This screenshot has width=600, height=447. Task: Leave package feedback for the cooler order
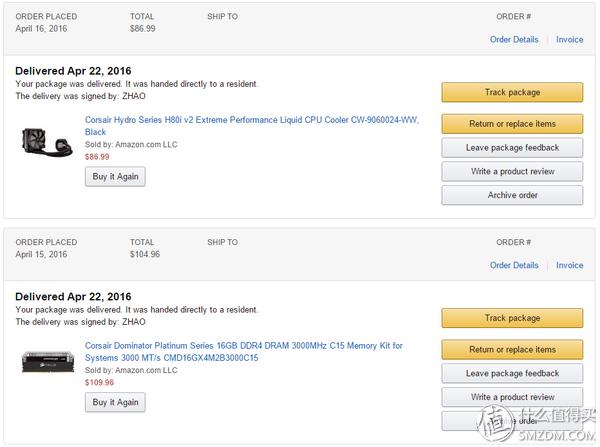click(512, 148)
